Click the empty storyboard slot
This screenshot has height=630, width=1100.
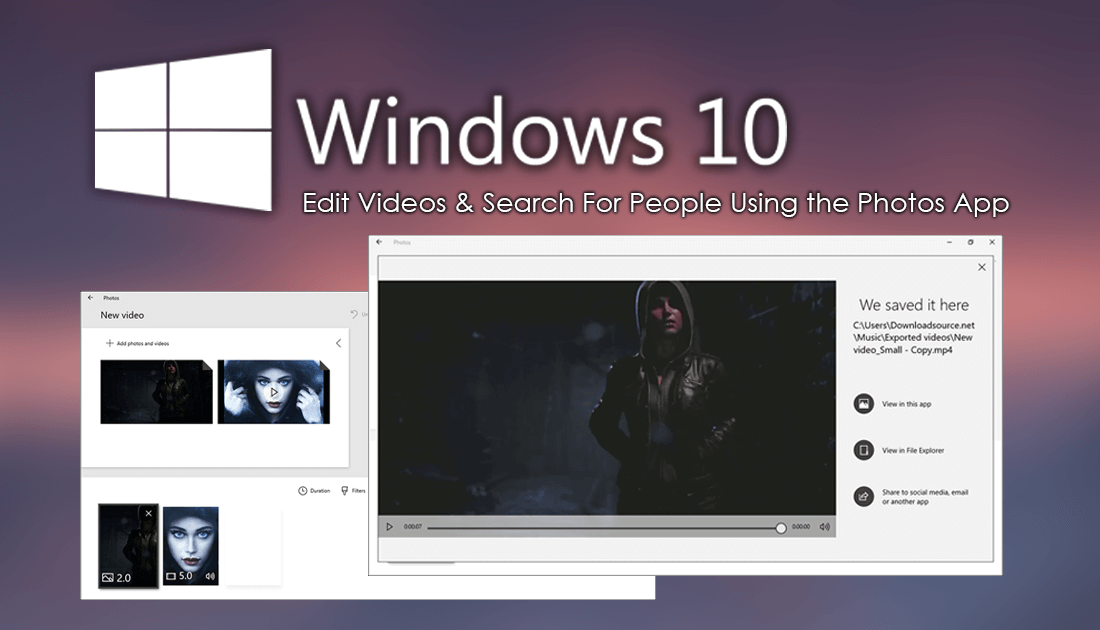[253, 547]
